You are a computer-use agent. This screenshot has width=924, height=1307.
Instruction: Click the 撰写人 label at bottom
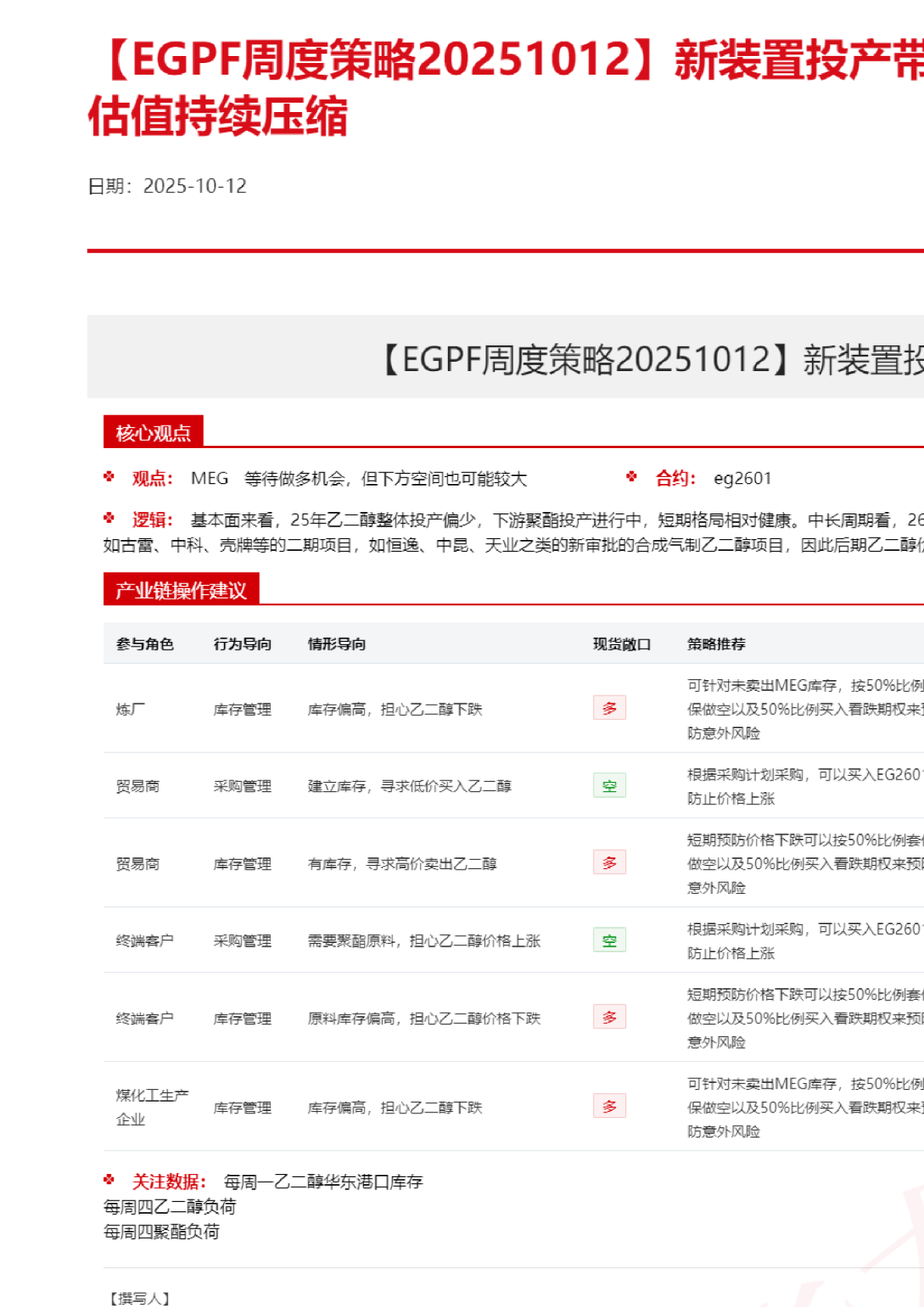138,1298
